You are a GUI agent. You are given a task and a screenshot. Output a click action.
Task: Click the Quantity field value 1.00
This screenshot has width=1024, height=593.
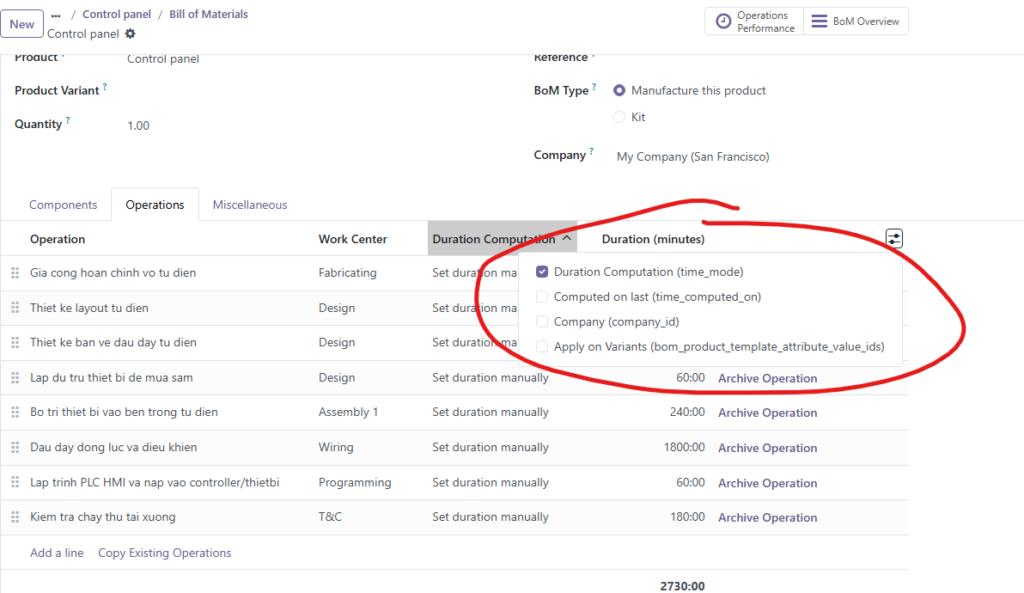(x=138, y=126)
